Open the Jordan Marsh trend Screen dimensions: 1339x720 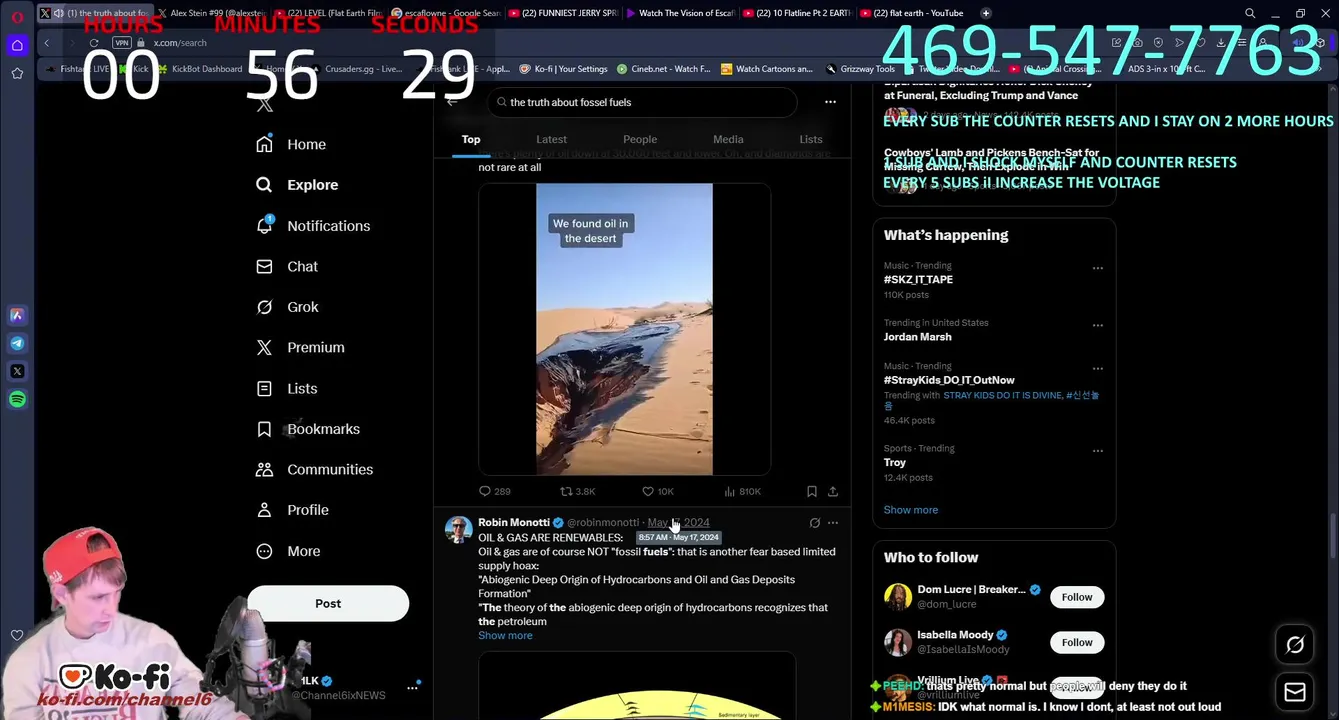tap(917, 337)
